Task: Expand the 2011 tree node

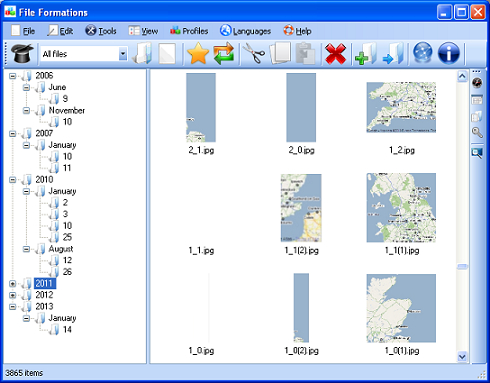Action: (x=12, y=284)
